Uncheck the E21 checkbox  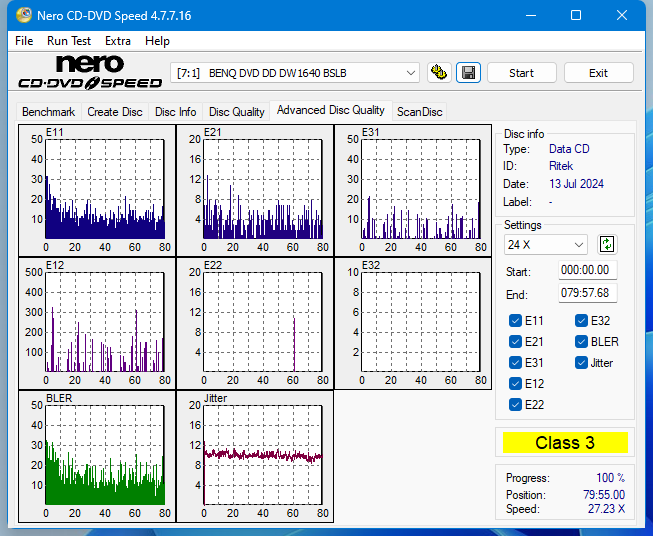point(515,342)
